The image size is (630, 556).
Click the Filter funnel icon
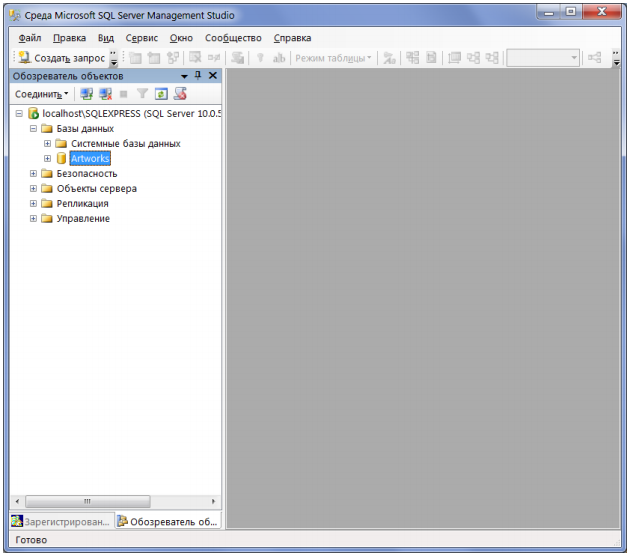coord(142,94)
